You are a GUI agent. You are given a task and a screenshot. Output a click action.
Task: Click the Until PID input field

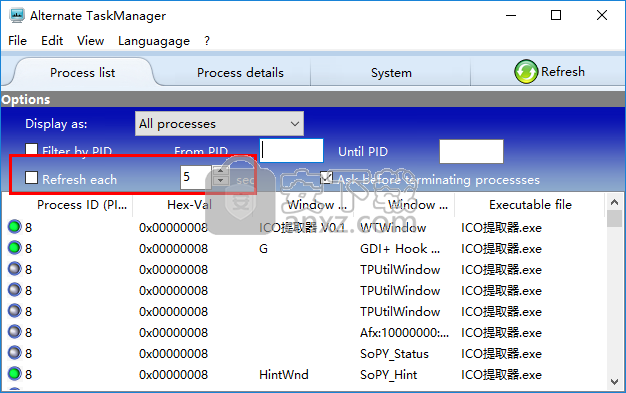point(471,151)
